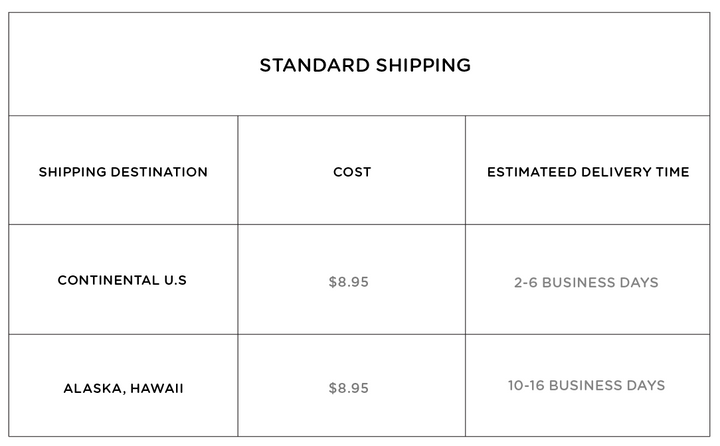Click the word "DESTINATION" in the first header
720x446 pixels.
coord(159,172)
